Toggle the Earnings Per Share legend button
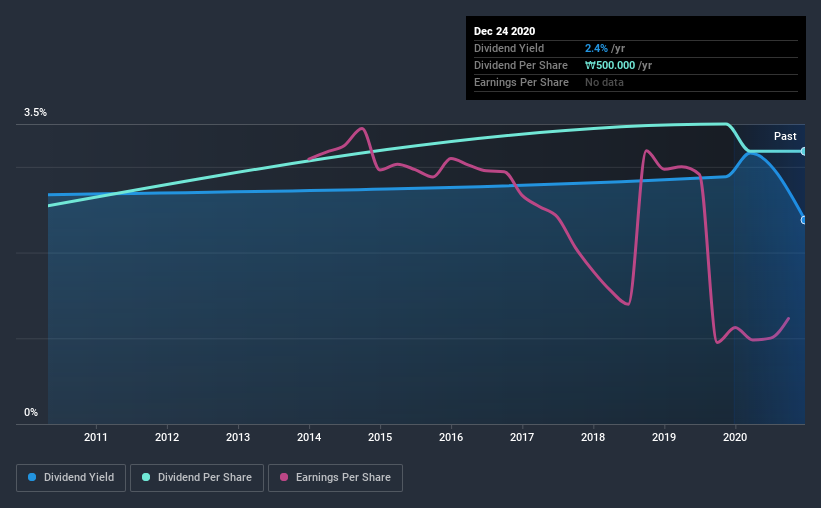Viewport: 821px width, 508px height. pos(336,478)
